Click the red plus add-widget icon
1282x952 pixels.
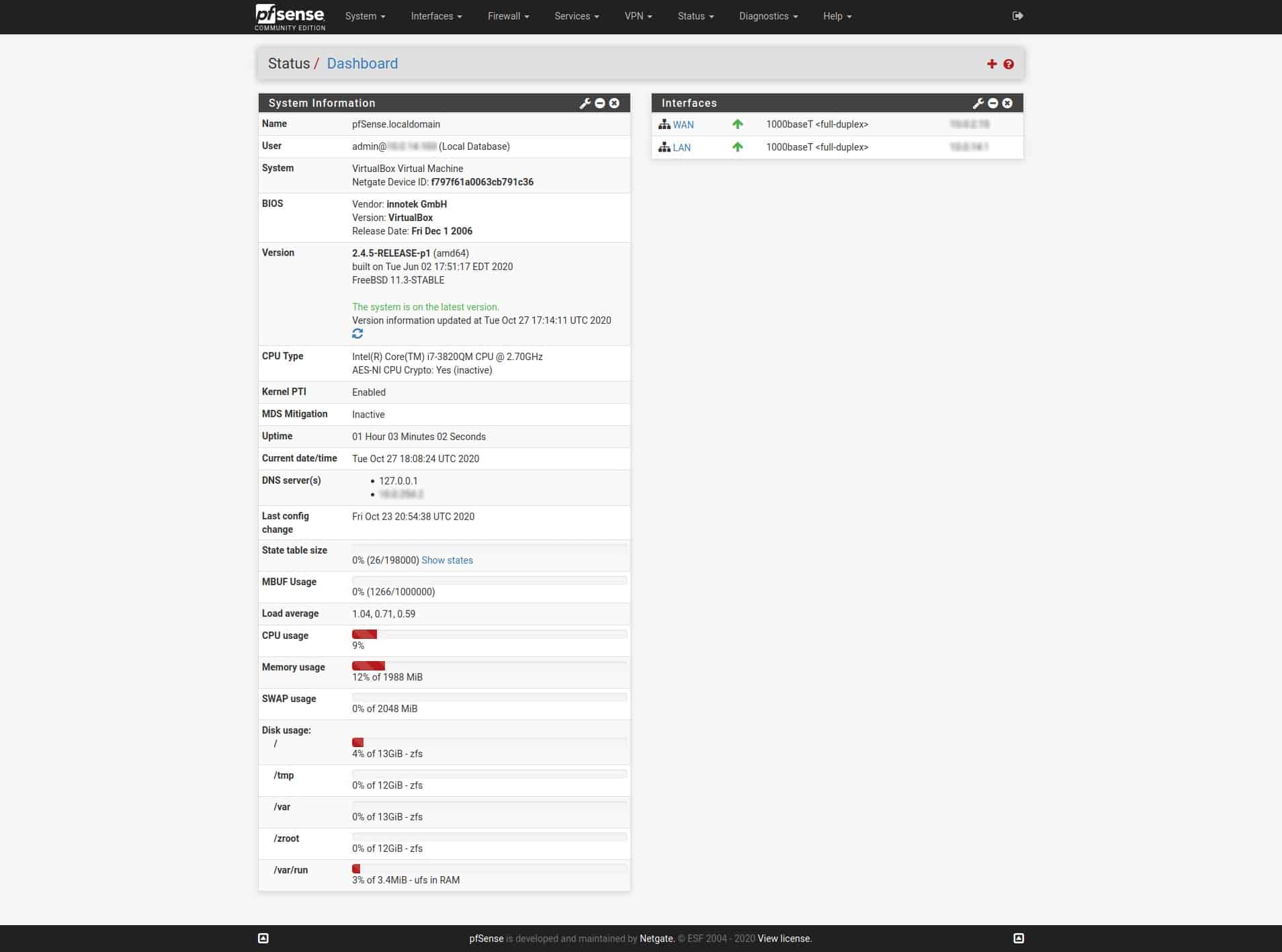(992, 64)
